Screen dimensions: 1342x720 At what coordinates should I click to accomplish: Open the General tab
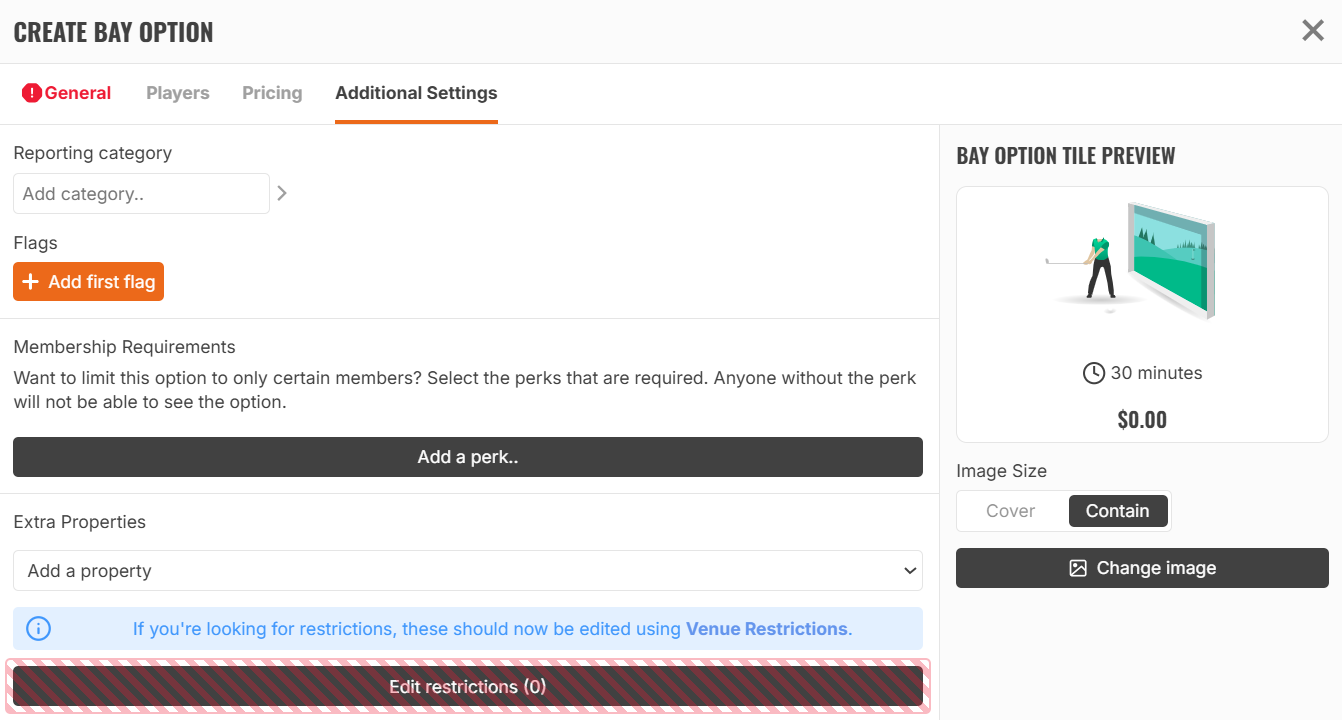click(66, 93)
